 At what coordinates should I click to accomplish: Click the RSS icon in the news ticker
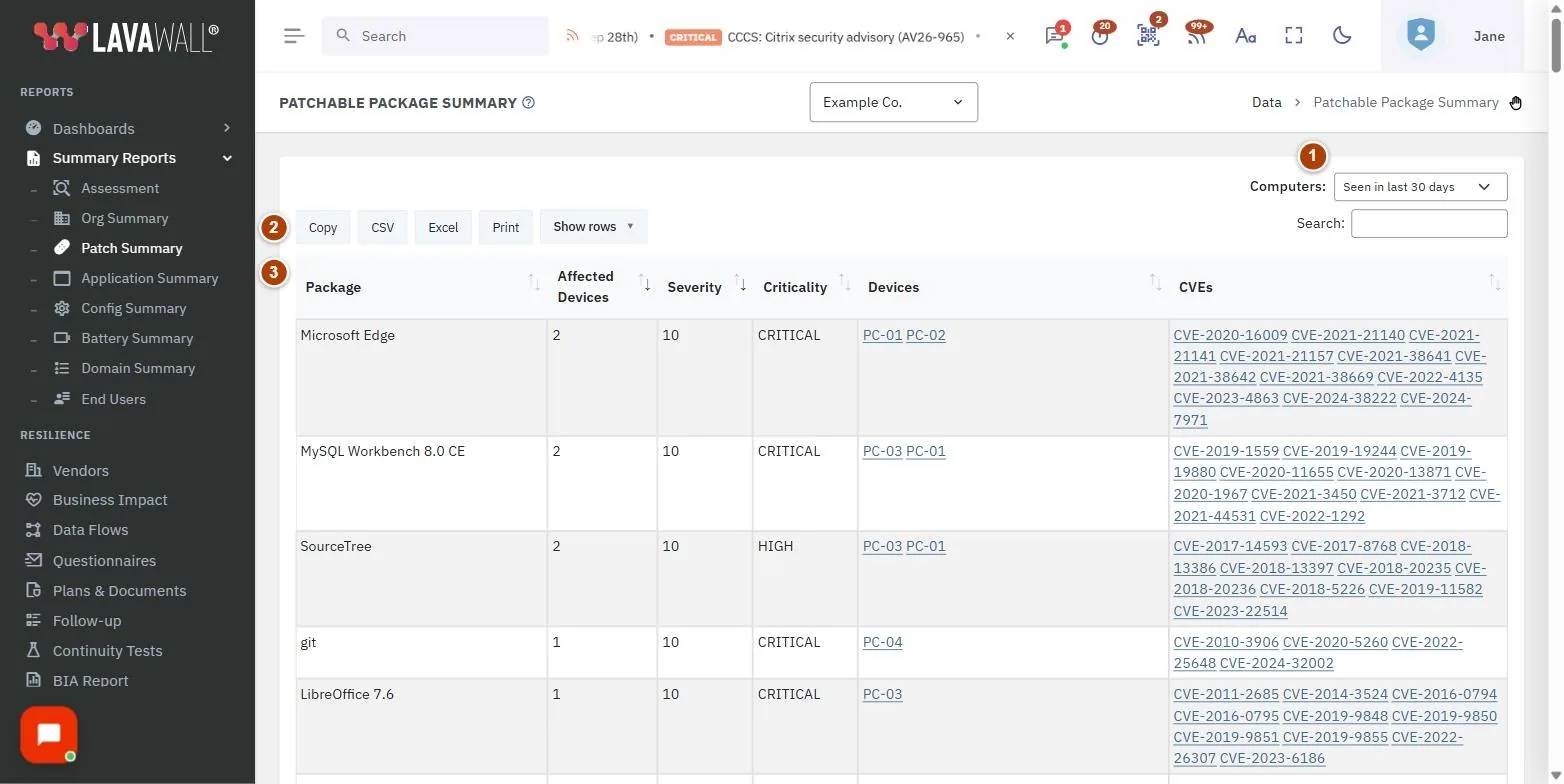coord(572,36)
